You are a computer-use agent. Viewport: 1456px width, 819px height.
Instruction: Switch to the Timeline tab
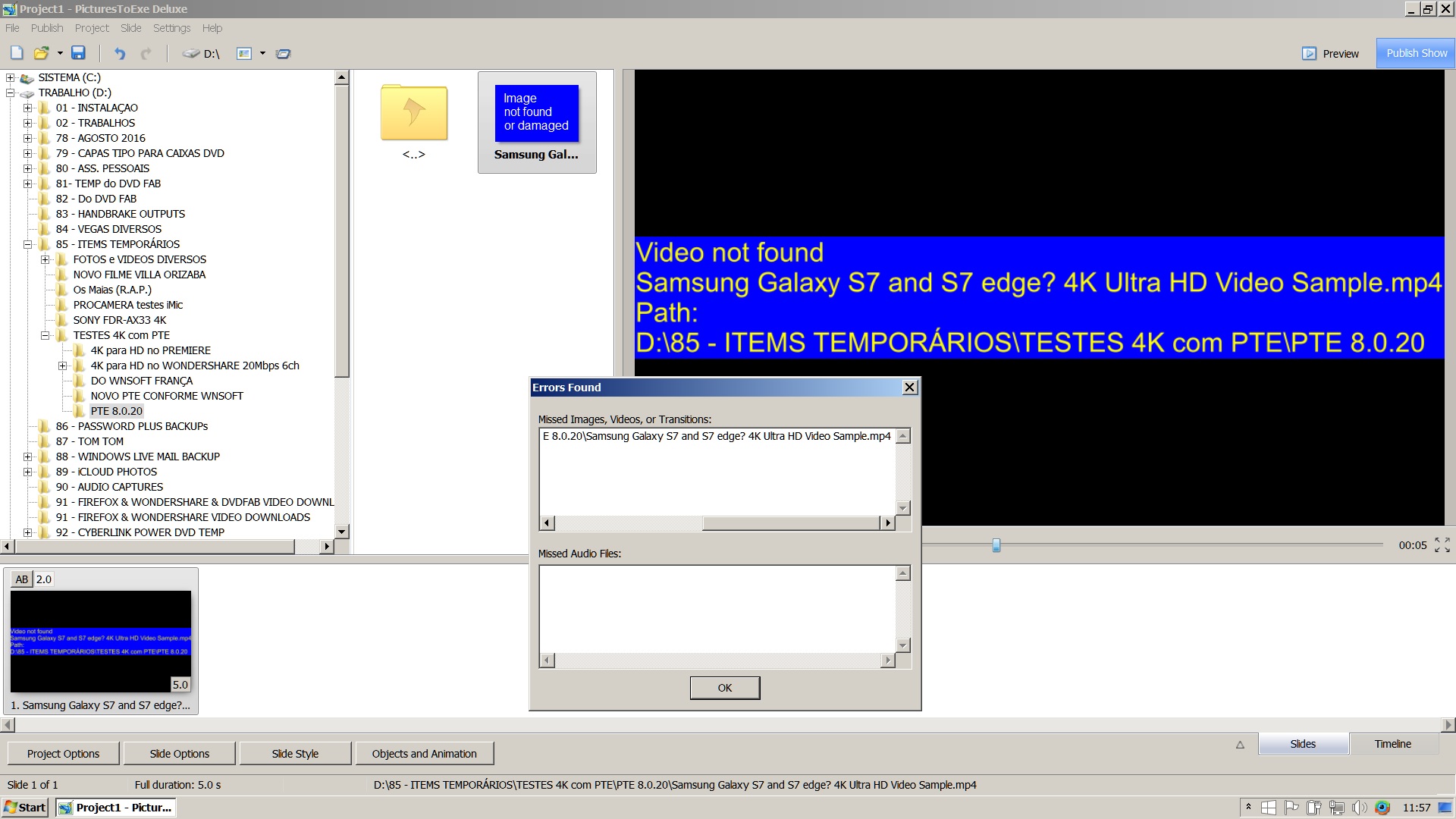[1392, 744]
